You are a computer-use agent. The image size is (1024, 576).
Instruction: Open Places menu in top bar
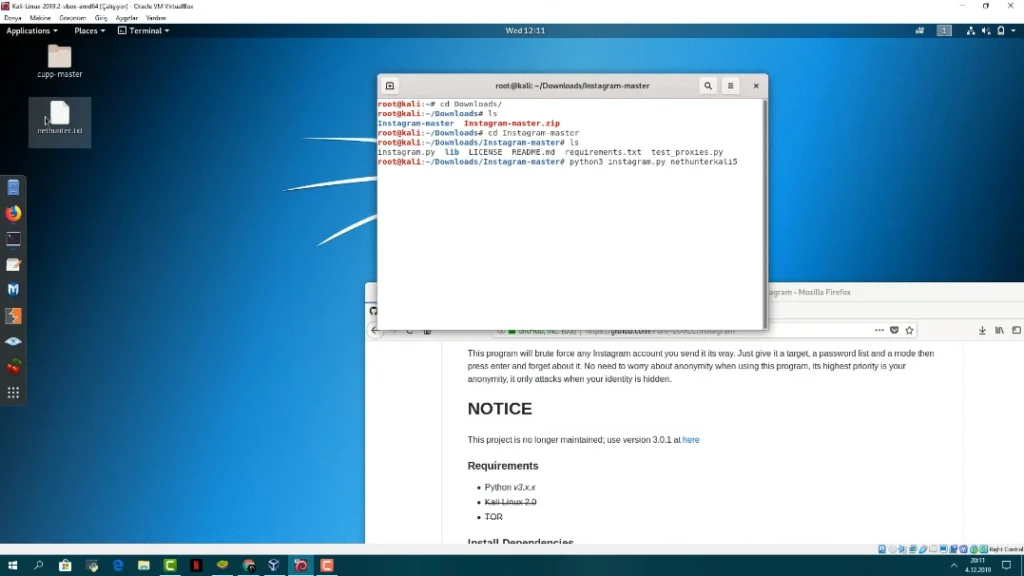[89, 31]
